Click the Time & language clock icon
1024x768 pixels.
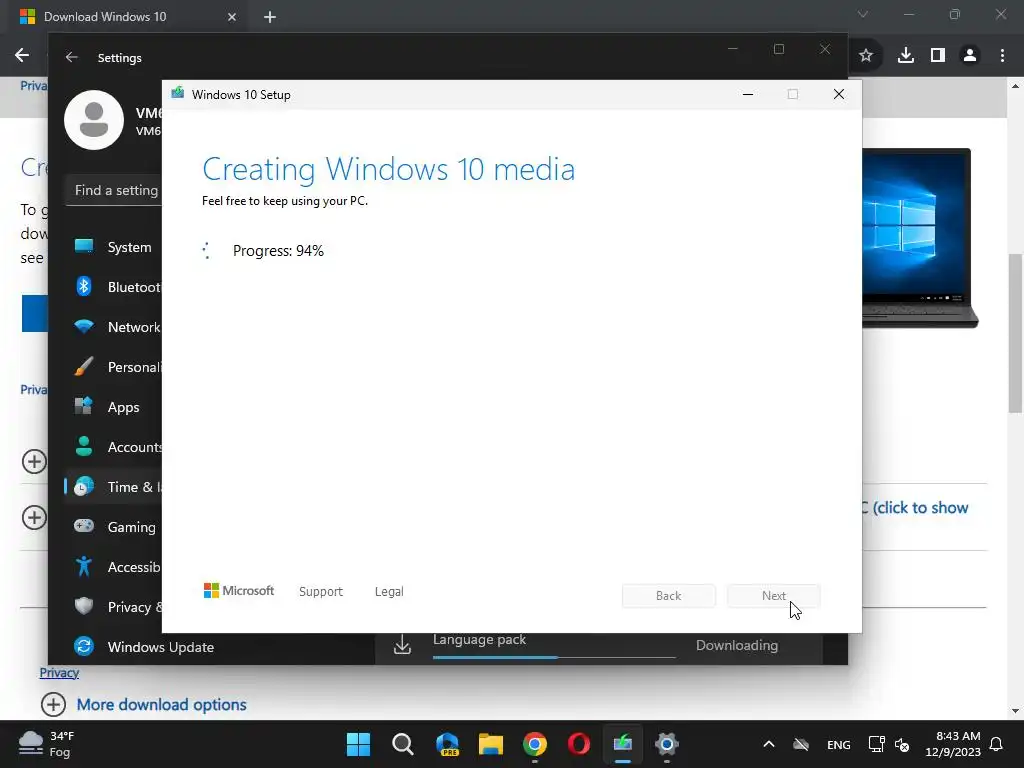(x=84, y=486)
